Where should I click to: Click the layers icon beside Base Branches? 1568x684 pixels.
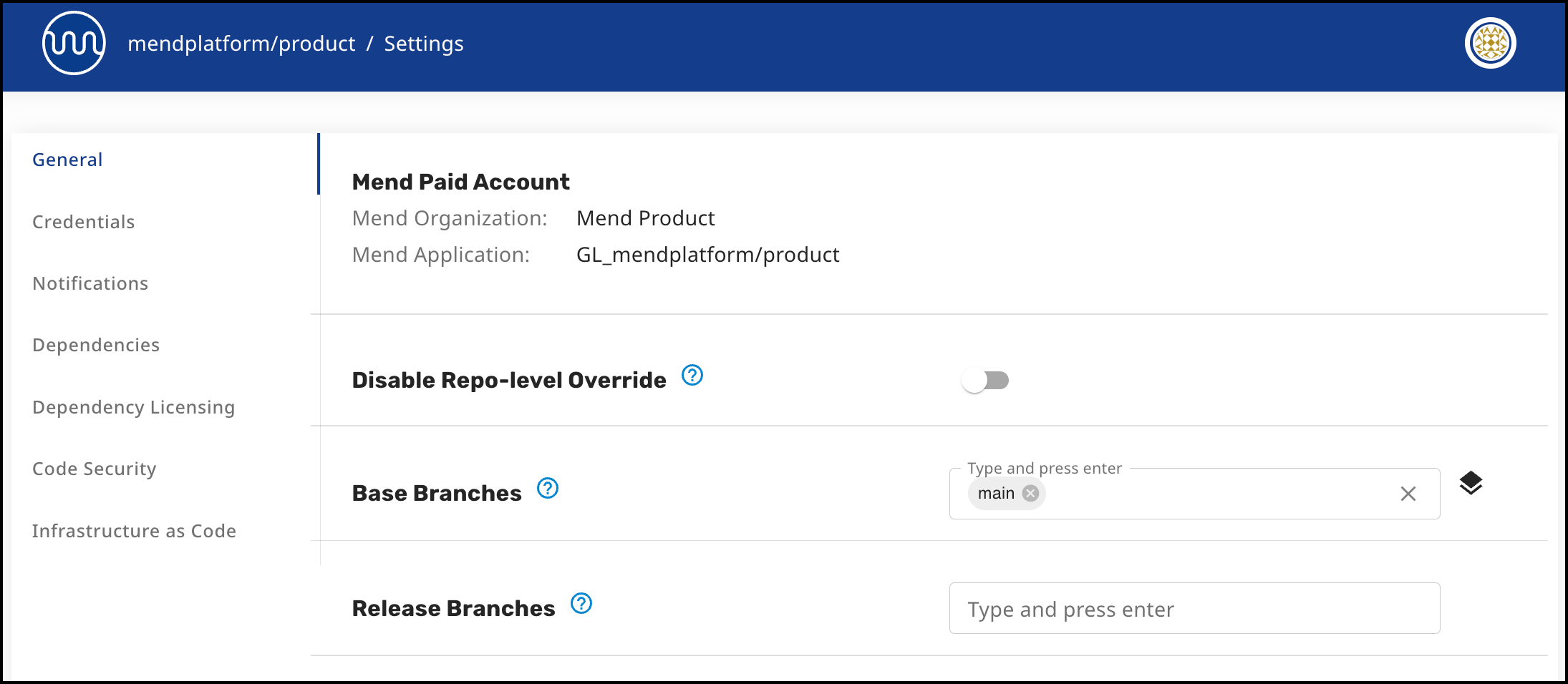(x=1471, y=484)
